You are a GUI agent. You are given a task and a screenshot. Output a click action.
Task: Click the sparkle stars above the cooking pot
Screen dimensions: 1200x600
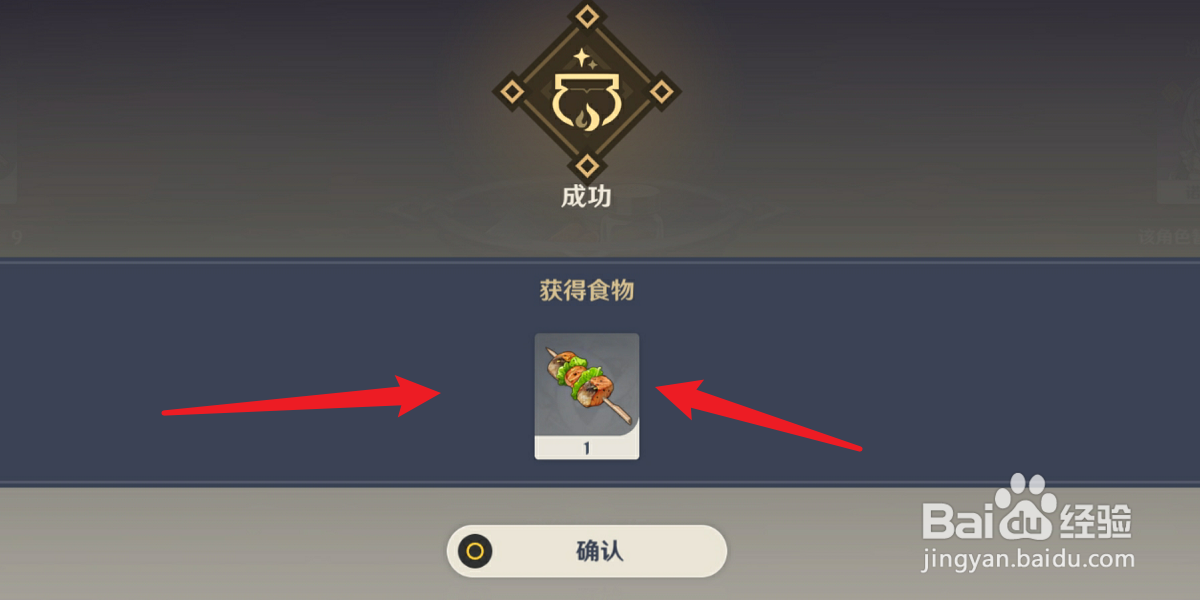[585, 57]
